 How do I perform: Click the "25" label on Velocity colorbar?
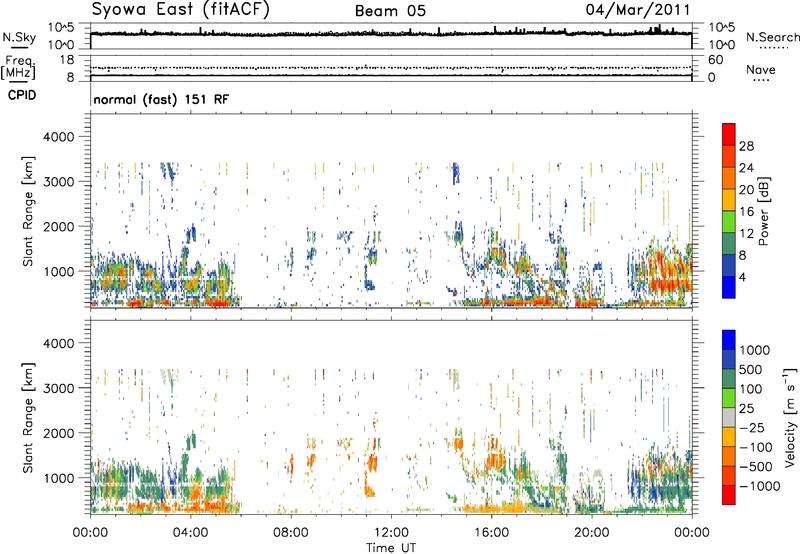point(746,408)
